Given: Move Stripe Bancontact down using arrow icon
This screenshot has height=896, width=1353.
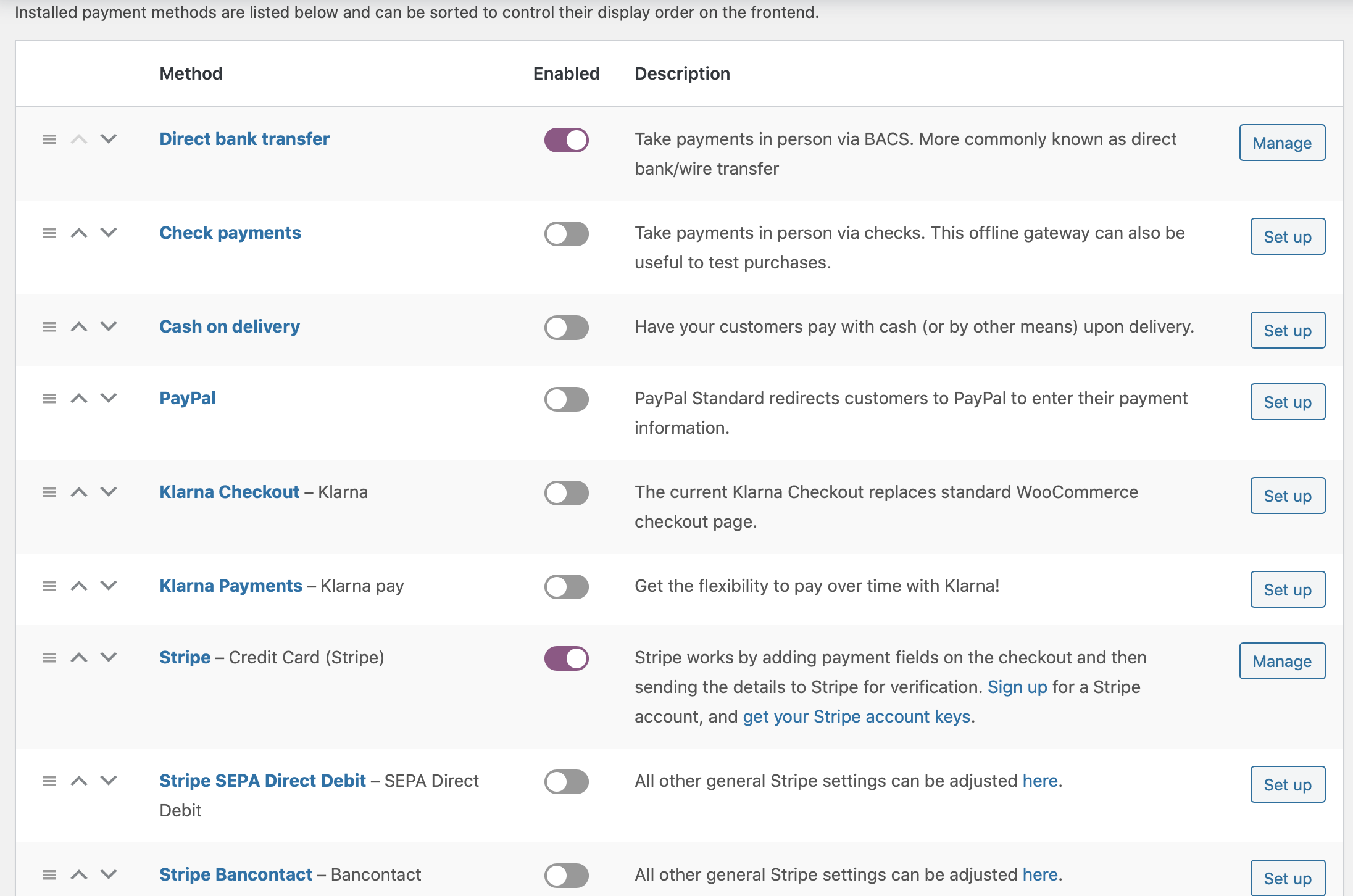Looking at the screenshot, I should click(x=108, y=875).
